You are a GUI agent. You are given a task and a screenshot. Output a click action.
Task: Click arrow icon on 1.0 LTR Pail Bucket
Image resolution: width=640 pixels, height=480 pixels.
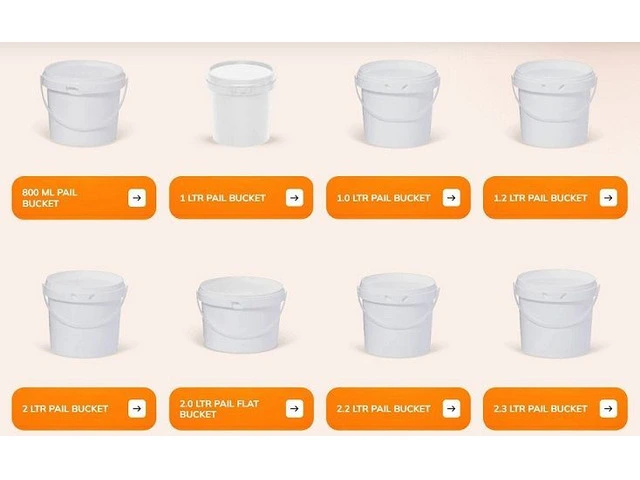[451, 198]
